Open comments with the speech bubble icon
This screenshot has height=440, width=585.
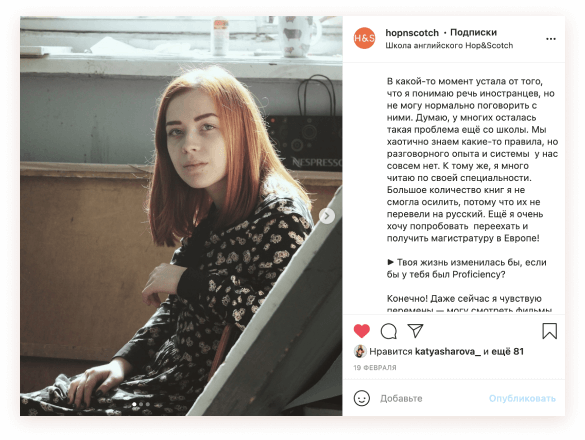click(388, 331)
